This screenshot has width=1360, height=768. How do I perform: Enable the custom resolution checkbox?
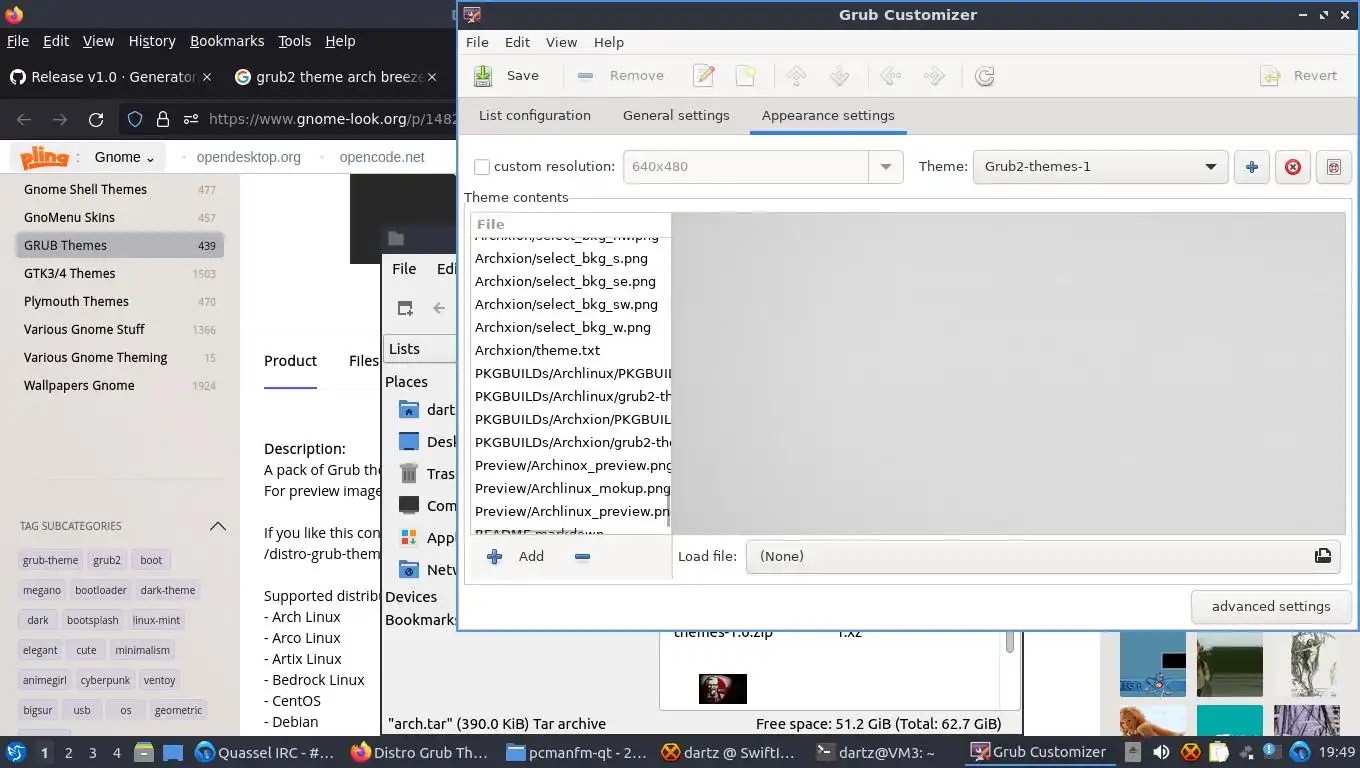click(482, 167)
